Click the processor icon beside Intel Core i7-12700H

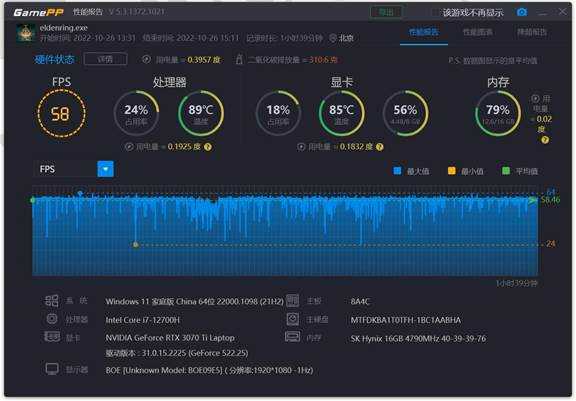(52, 319)
